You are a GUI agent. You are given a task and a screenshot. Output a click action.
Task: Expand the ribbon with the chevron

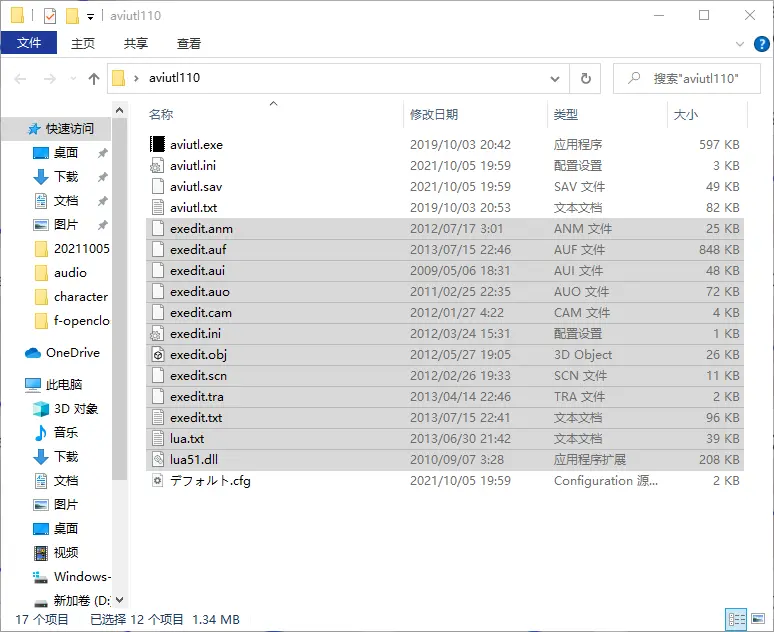click(739, 43)
